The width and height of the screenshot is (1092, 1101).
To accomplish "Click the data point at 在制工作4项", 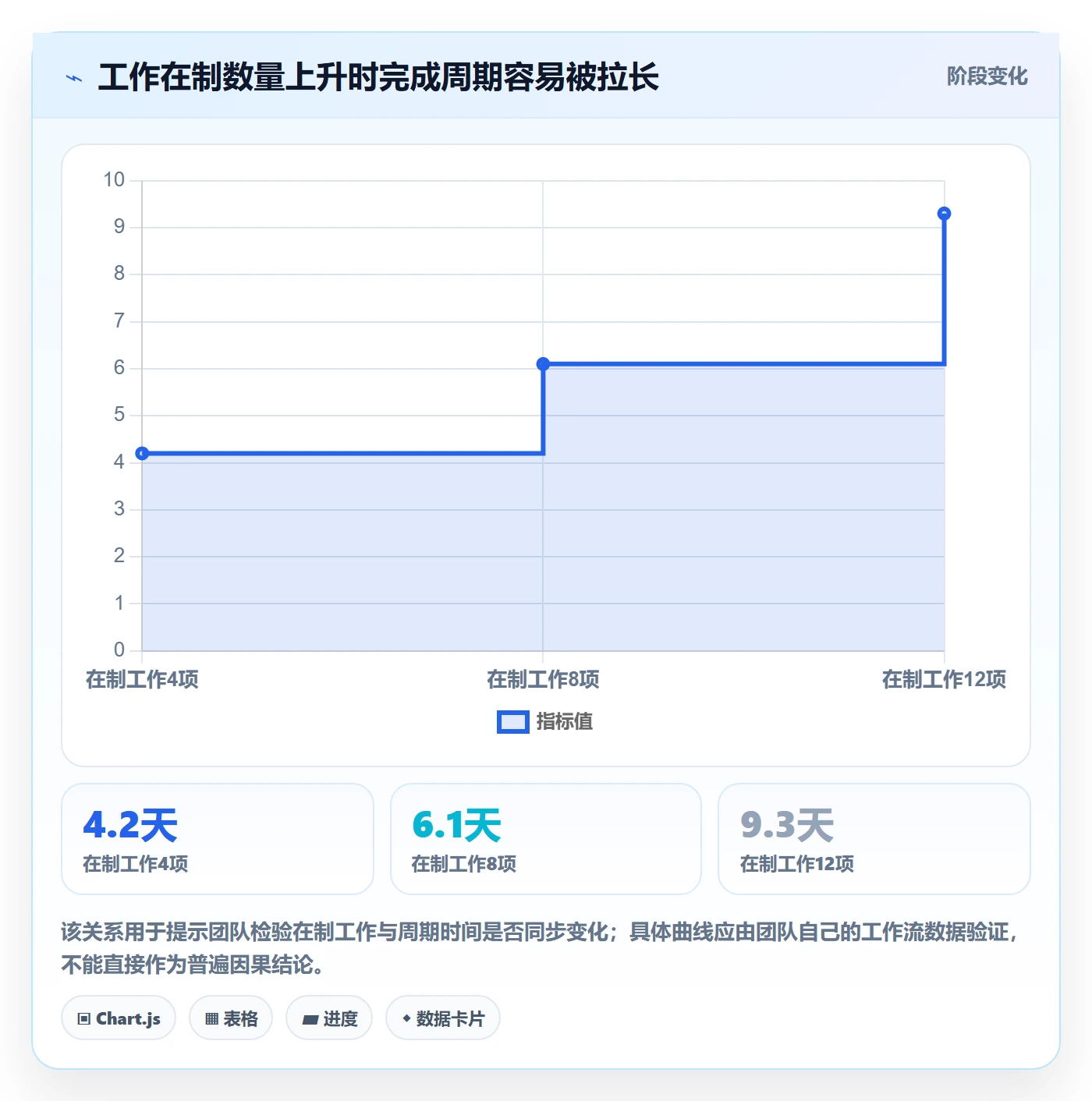I will (x=142, y=453).
